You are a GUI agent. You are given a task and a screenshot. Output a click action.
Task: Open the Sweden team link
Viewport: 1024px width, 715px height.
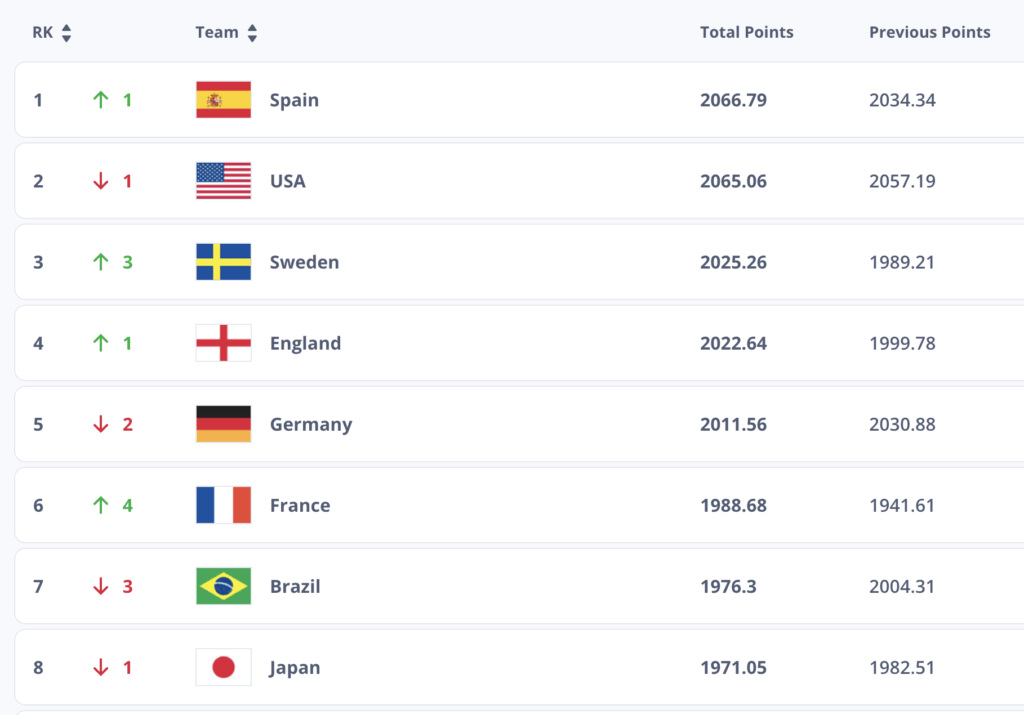(x=304, y=262)
